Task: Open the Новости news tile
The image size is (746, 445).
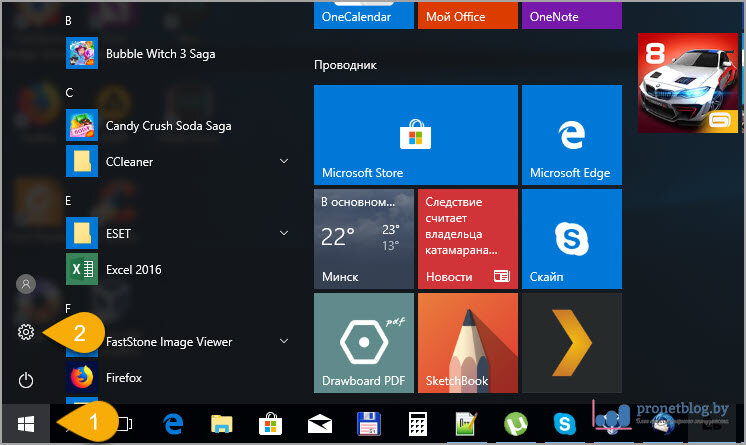Action: click(x=468, y=239)
